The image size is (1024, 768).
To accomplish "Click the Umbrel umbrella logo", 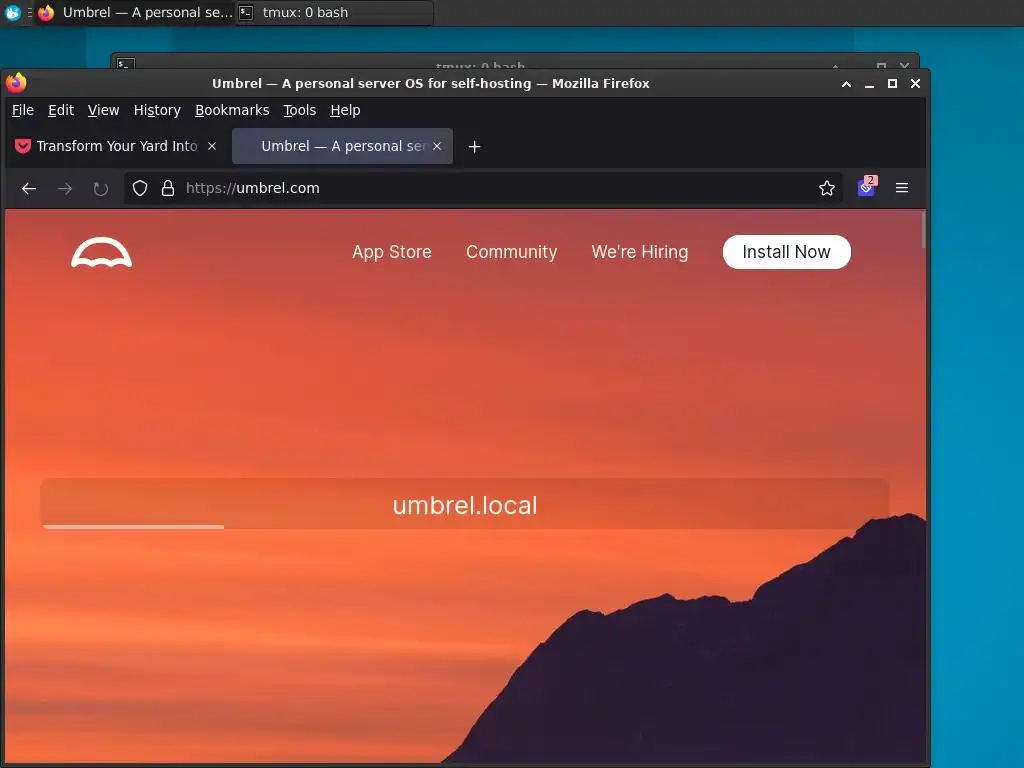I will point(101,252).
